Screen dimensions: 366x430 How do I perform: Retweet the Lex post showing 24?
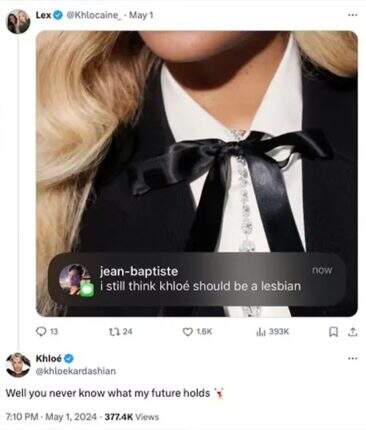[x=113, y=331]
